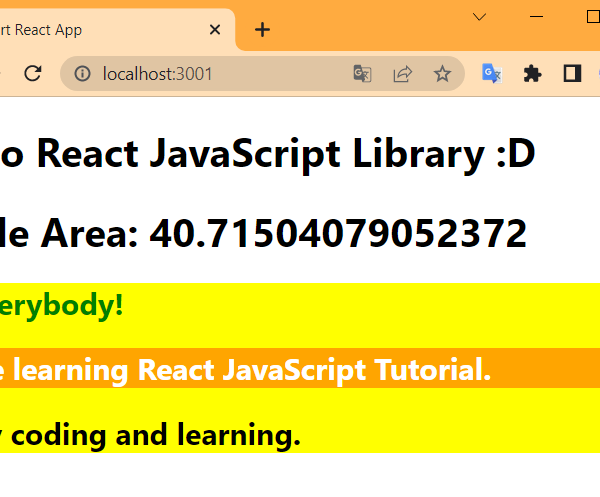600x497 pixels.
Task: Close the React App tab
Action: coord(214,30)
